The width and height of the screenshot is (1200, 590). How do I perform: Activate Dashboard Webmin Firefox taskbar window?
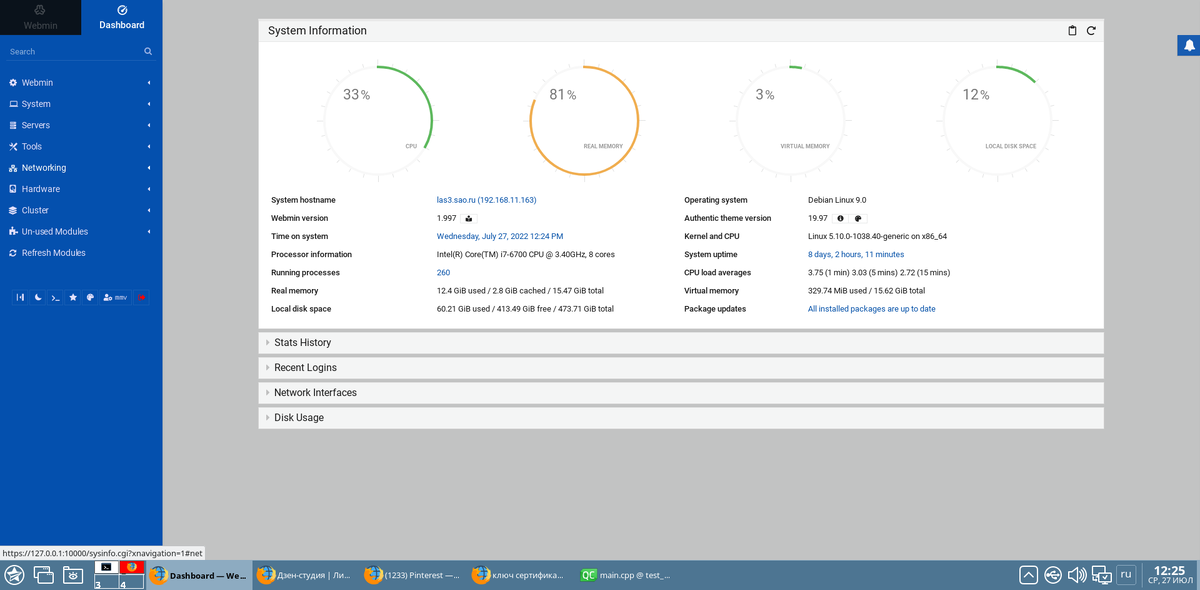pyautogui.click(x=198, y=575)
